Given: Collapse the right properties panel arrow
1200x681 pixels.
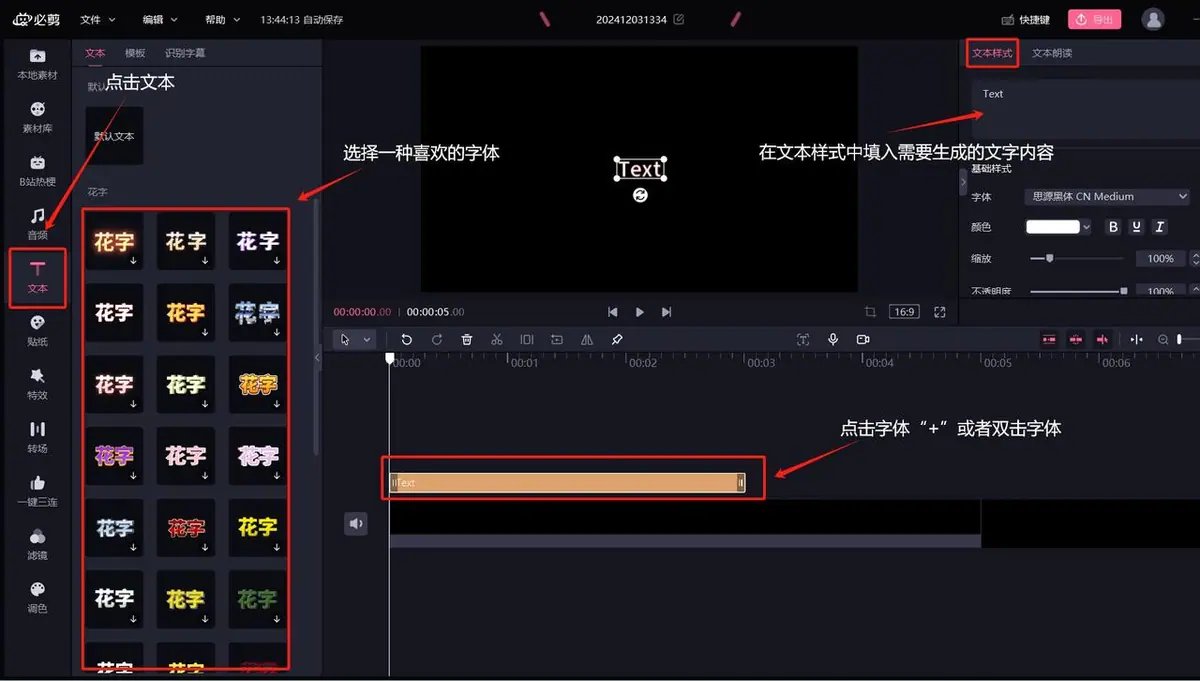Looking at the screenshot, I should point(964,183).
